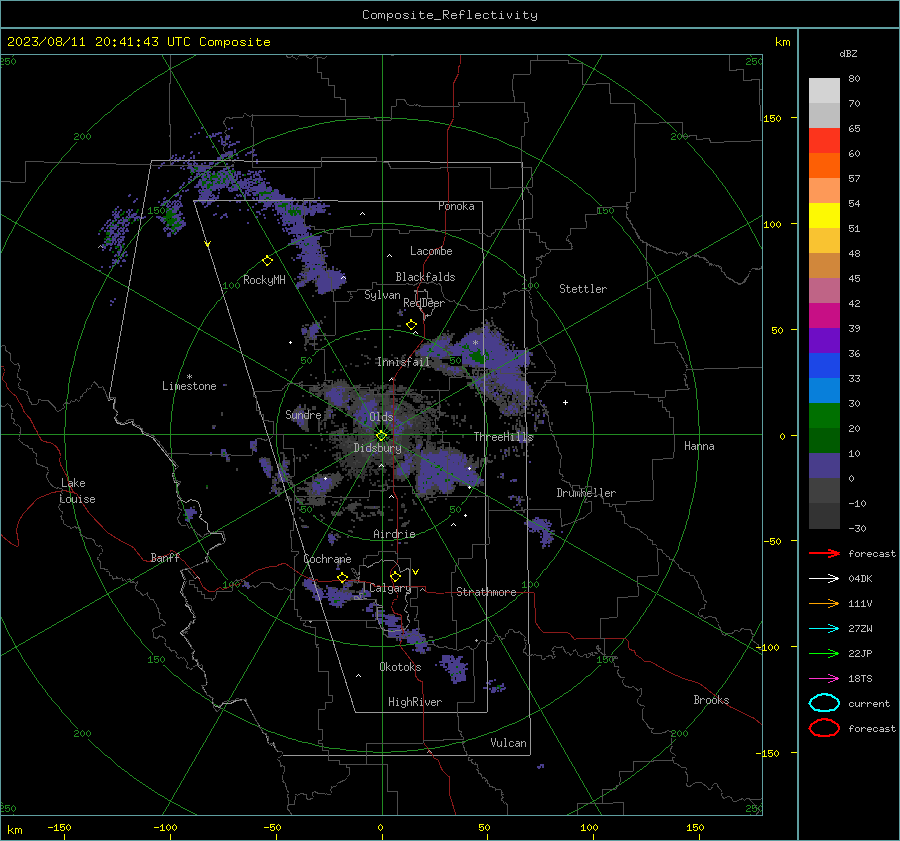Click the purple 36-39 dBZ swatch
This screenshot has height=841, width=900.
[824, 341]
